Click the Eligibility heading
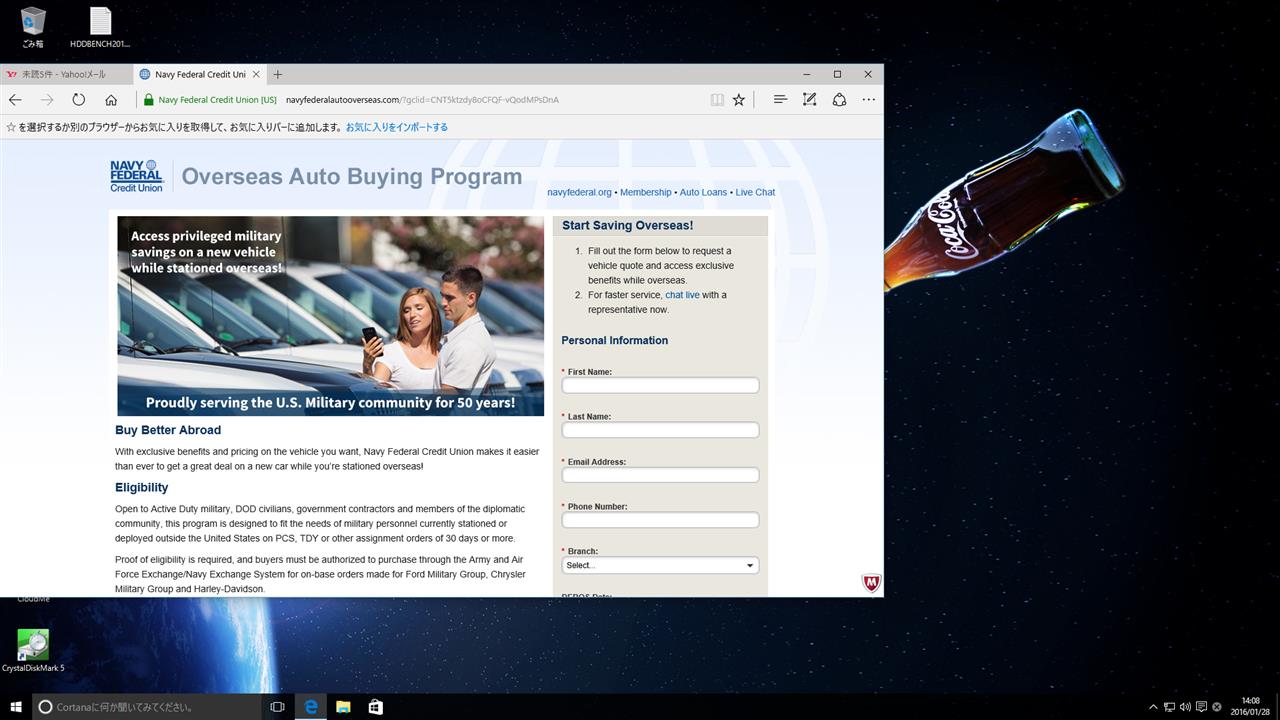1280x720 pixels. pyautogui.click(x=141, y=488)
